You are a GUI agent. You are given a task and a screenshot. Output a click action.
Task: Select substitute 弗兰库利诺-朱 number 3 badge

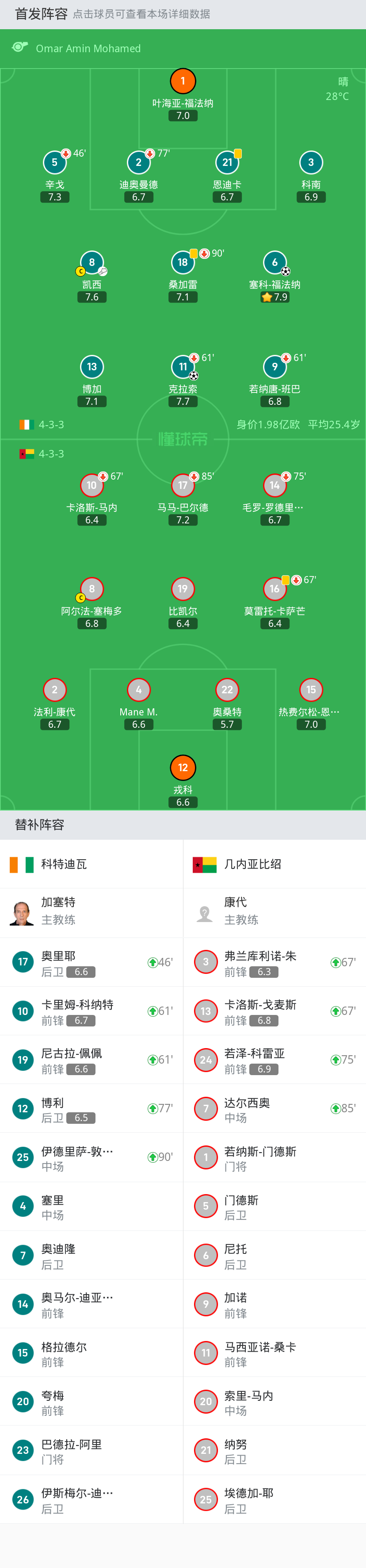[x=206, y=962]
